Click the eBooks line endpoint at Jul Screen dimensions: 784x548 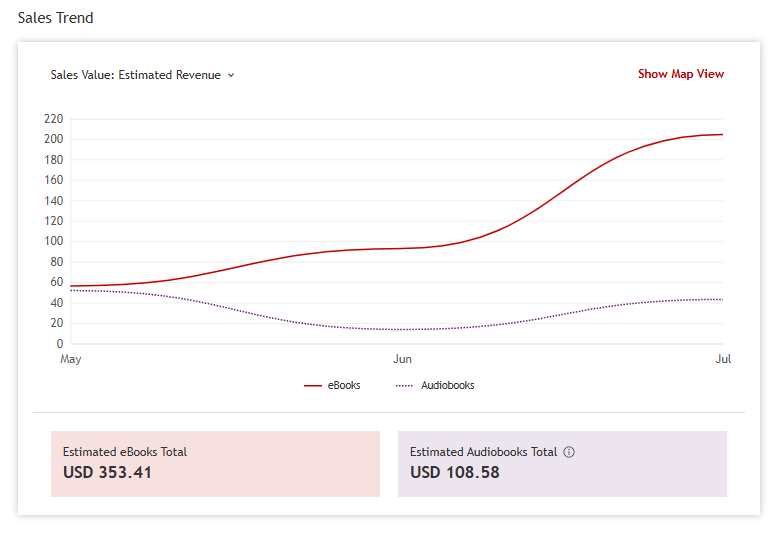click(x=722, y=134)
